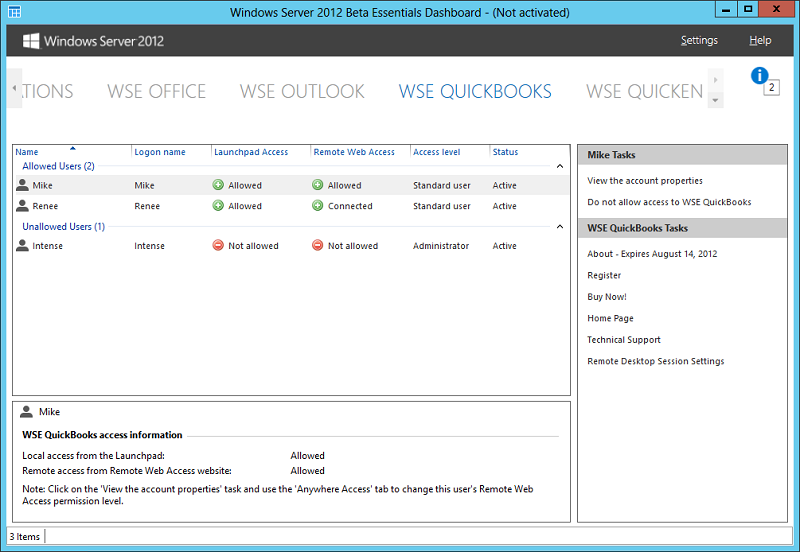Click Mike's logon name cell
The height and width of the screenshot is (552, 800).
[x=144, y=185]
